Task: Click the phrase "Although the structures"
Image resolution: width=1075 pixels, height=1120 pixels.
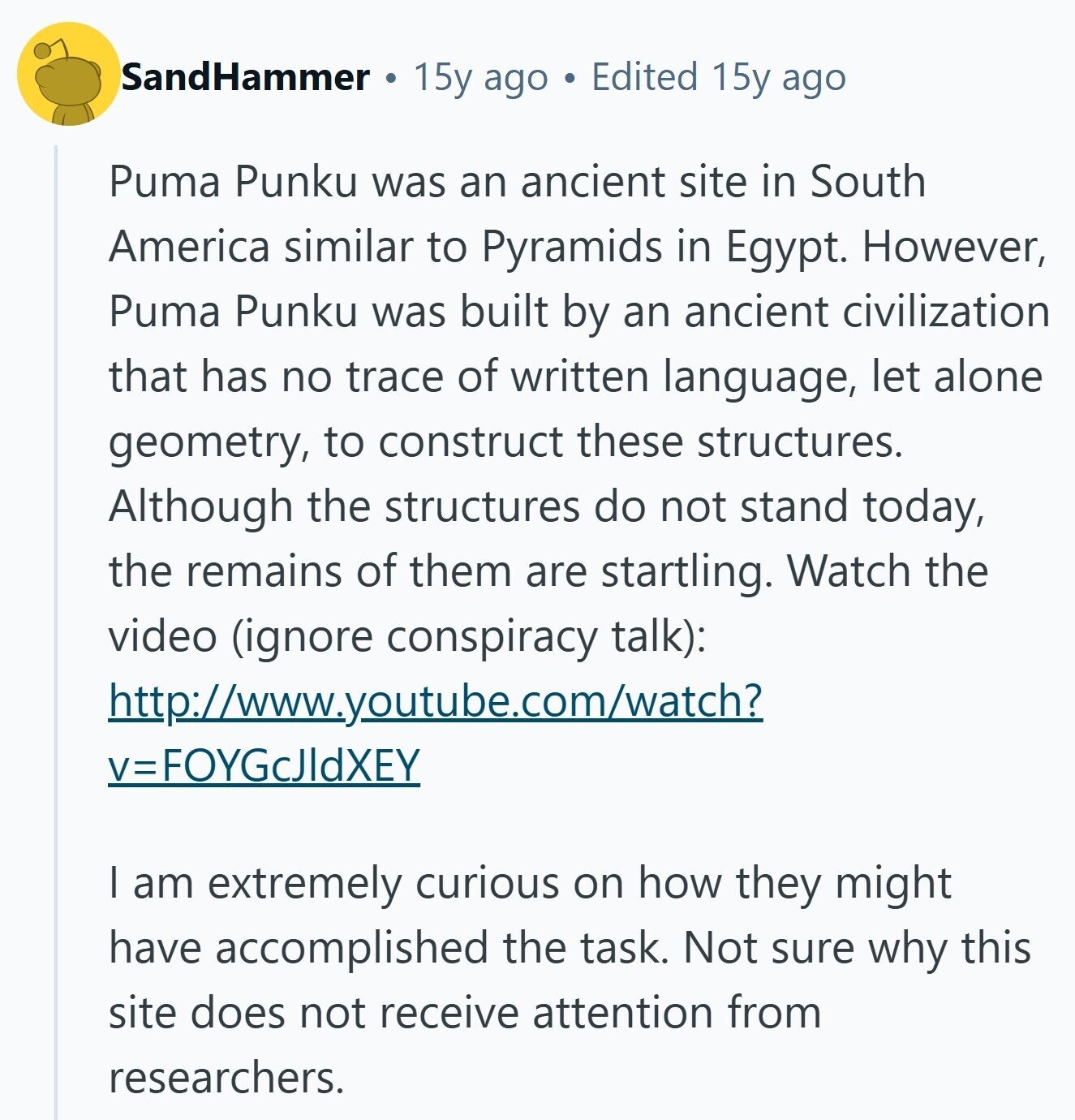Action: [344, 506]
